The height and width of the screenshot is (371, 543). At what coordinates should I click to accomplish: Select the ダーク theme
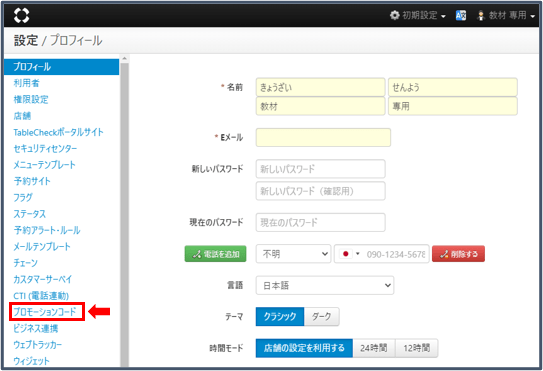click(x=322, y=317)
